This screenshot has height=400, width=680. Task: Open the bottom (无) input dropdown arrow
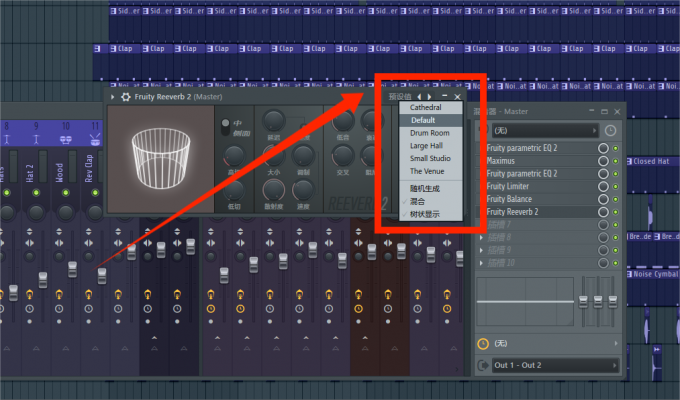(x=615, y=343)
